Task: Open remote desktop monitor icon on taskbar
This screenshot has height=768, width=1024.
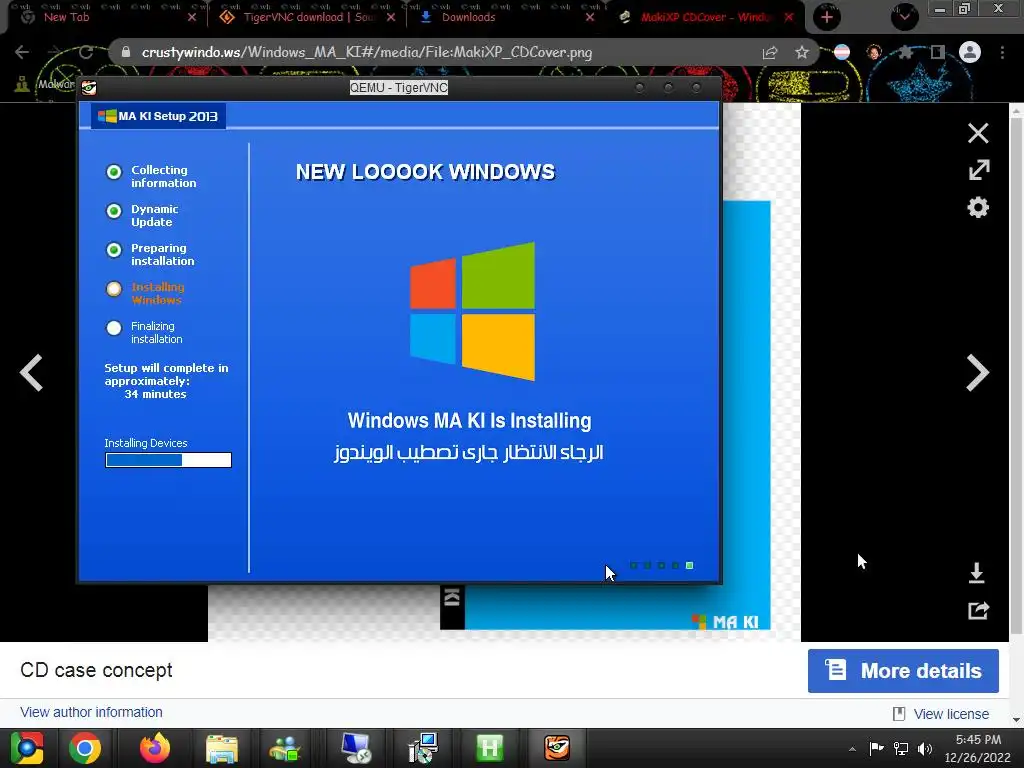Action: [356, 748]
